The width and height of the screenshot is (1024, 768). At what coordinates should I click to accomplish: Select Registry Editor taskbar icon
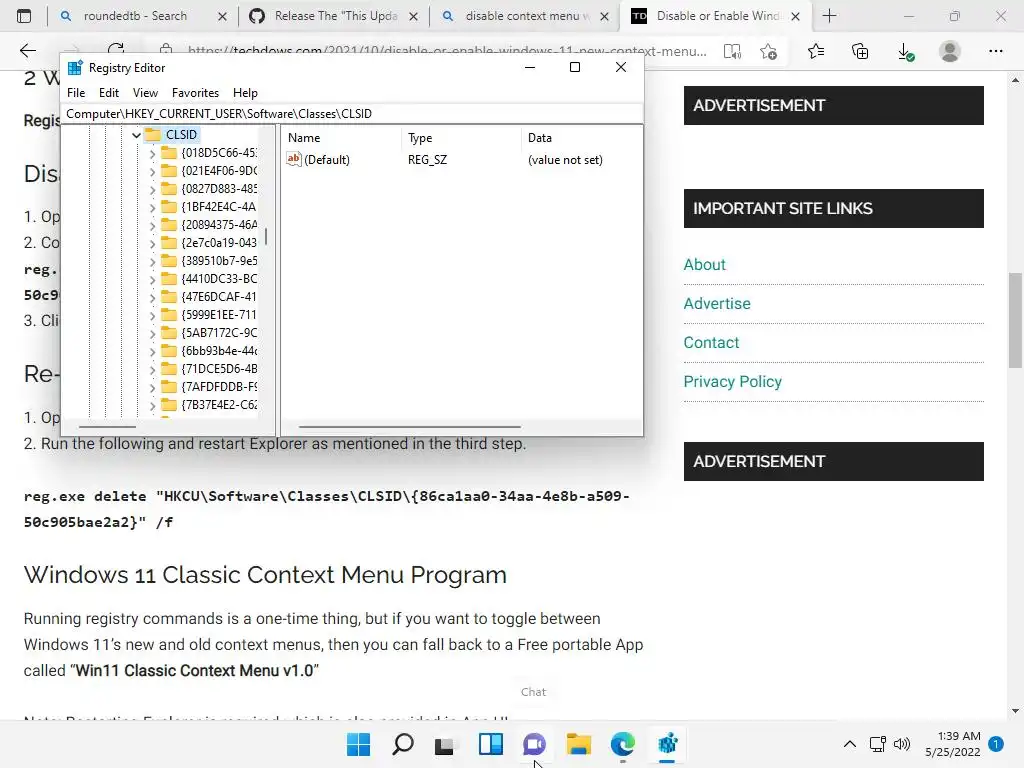667,744
